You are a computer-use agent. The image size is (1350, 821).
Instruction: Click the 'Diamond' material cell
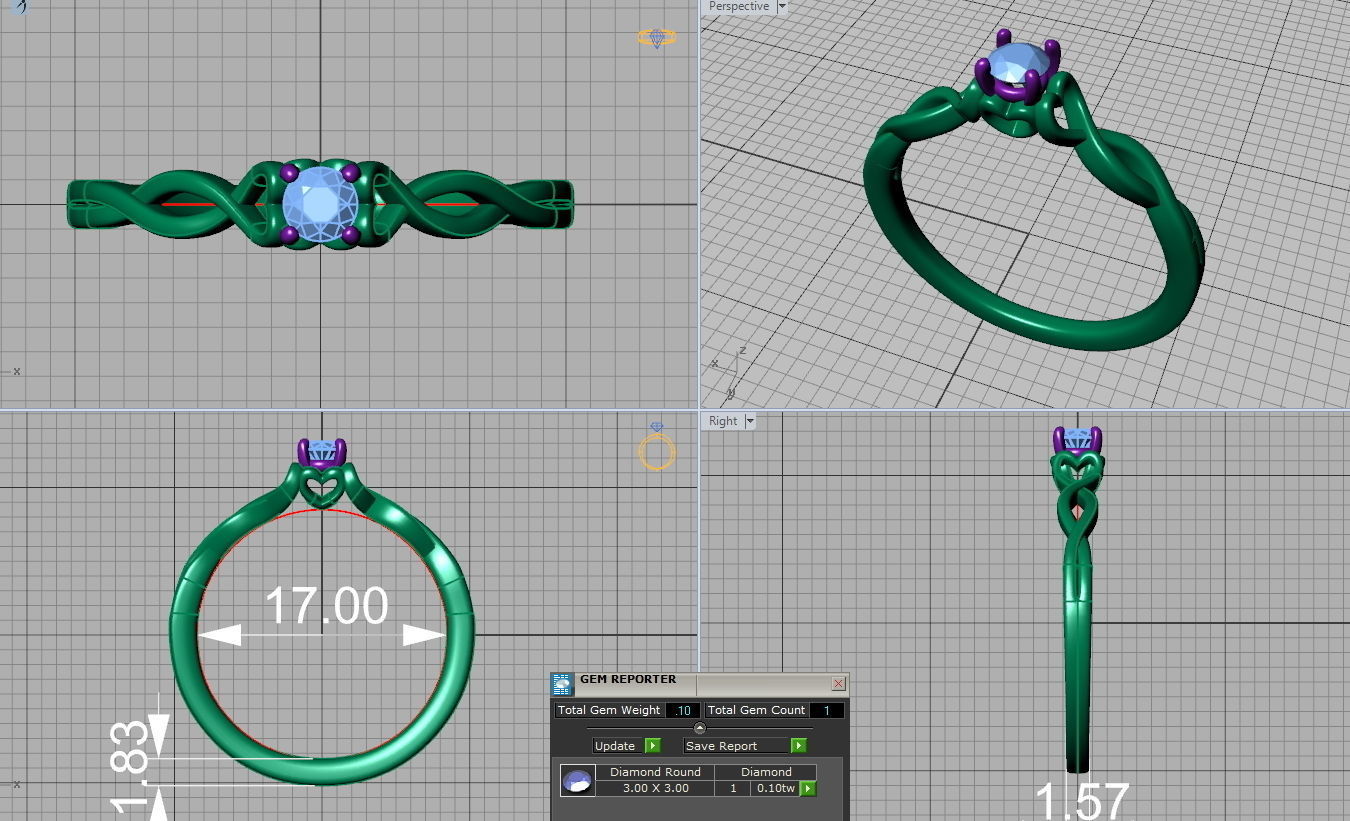[x=766, y=773]
